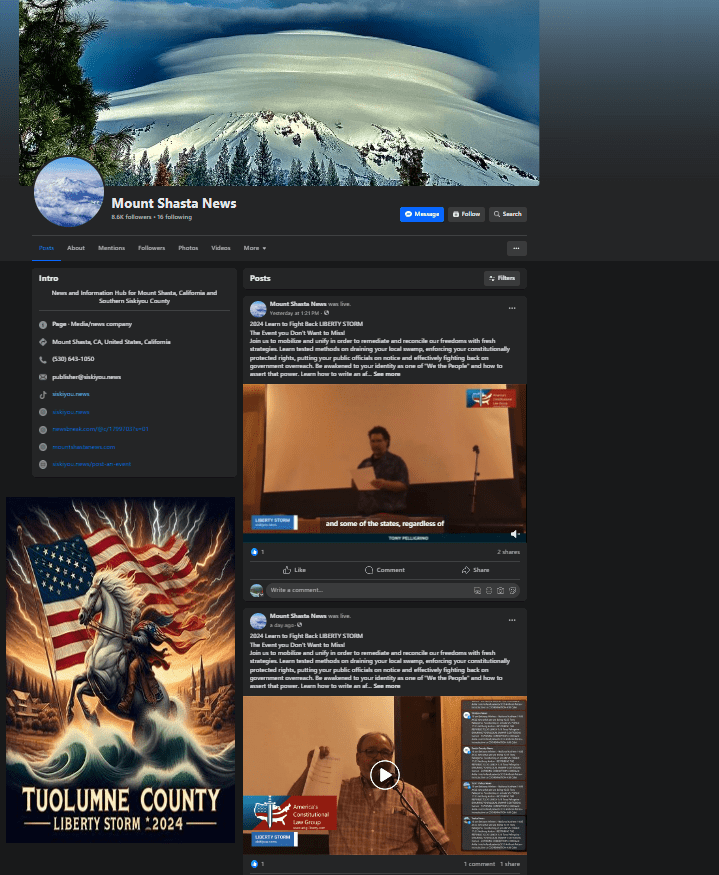The image size is (719, 875).
Task: Expand See more on the first post
Action: pyautogui.click(x=387, y=374)
